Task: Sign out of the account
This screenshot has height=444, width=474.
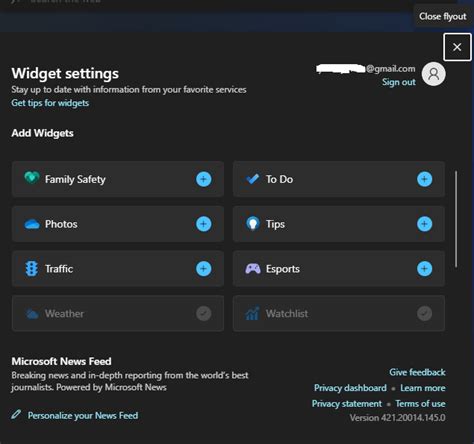Action: click(399, 82)
